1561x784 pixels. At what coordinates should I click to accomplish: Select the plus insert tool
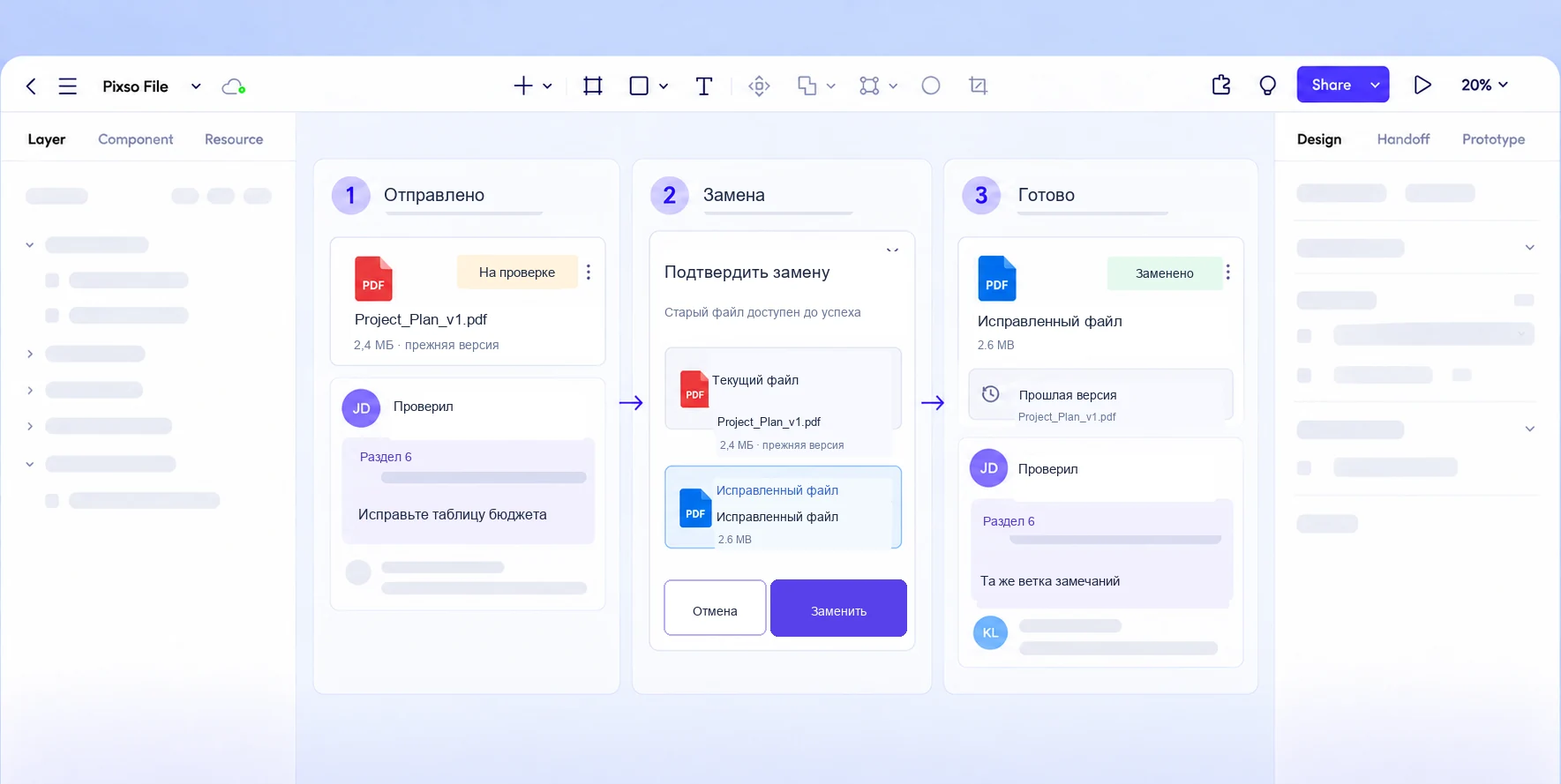[523, 86]
